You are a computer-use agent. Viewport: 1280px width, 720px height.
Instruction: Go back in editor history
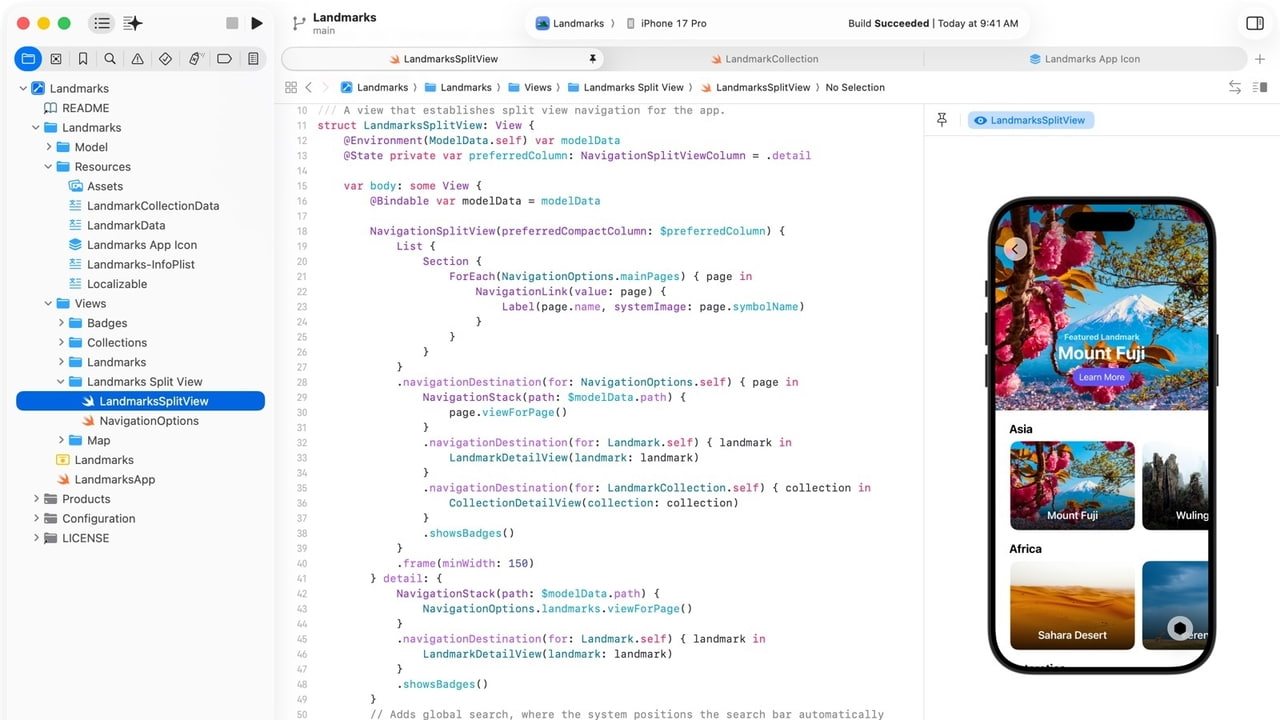(x=309, y=87)
